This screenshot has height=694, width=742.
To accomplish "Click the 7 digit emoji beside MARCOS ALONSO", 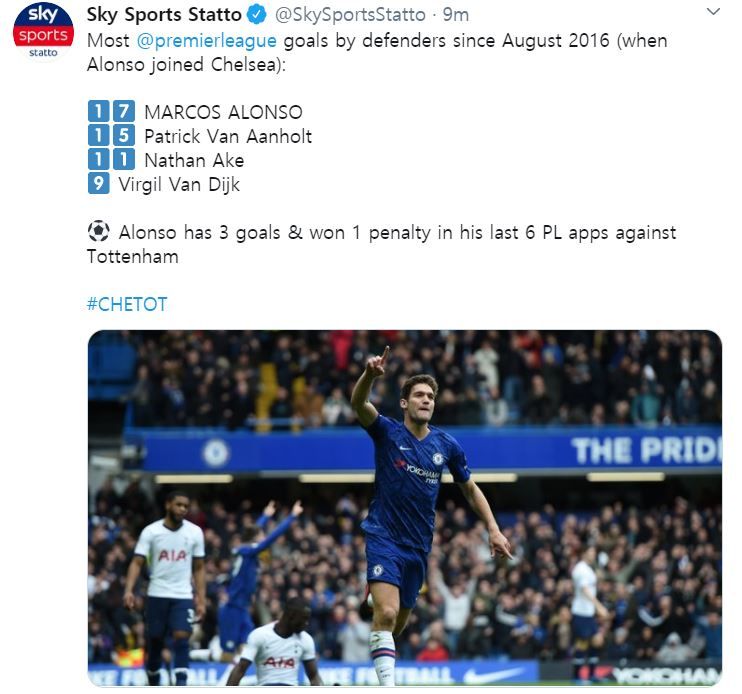I will 124,111.
